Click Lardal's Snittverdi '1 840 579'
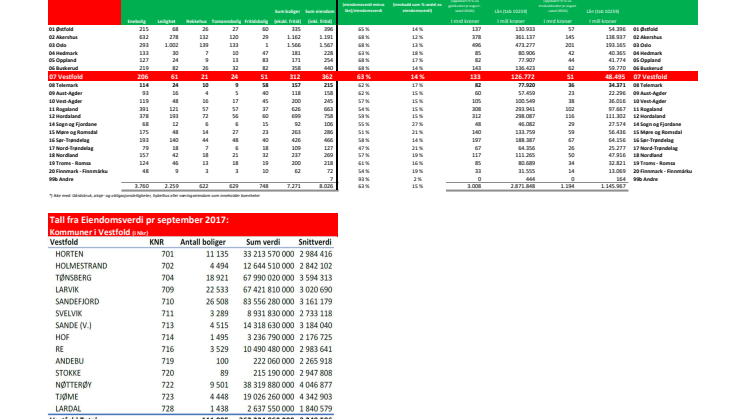This screenshot has width=746, height=419. [316, 409]
